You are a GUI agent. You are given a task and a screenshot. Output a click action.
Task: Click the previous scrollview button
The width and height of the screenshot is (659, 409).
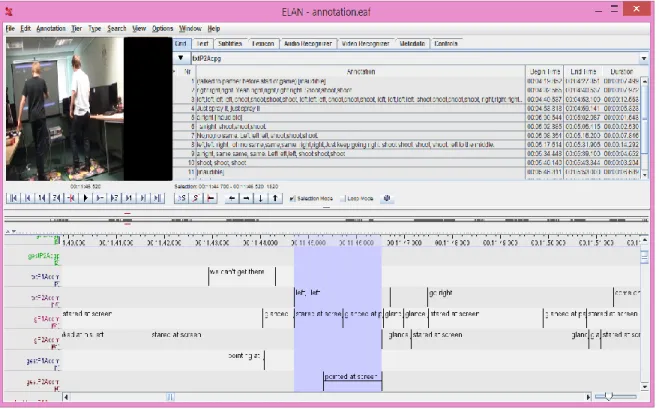(x=28, y=198)
